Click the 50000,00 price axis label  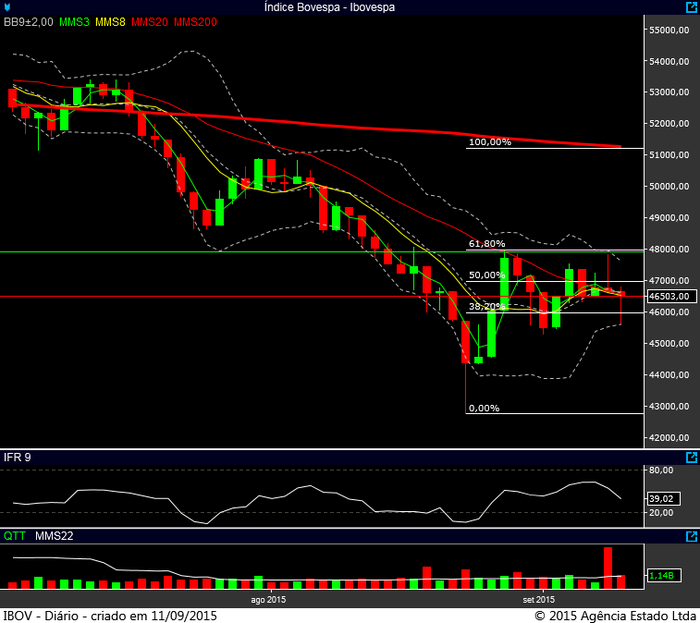[x=669, y=186]
